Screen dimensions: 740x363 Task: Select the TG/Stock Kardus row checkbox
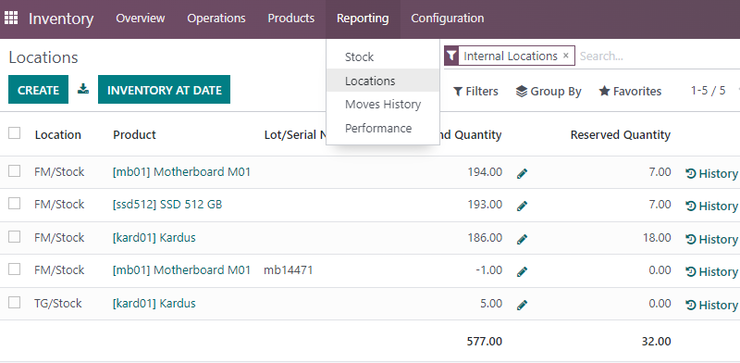tap(14, 302)
